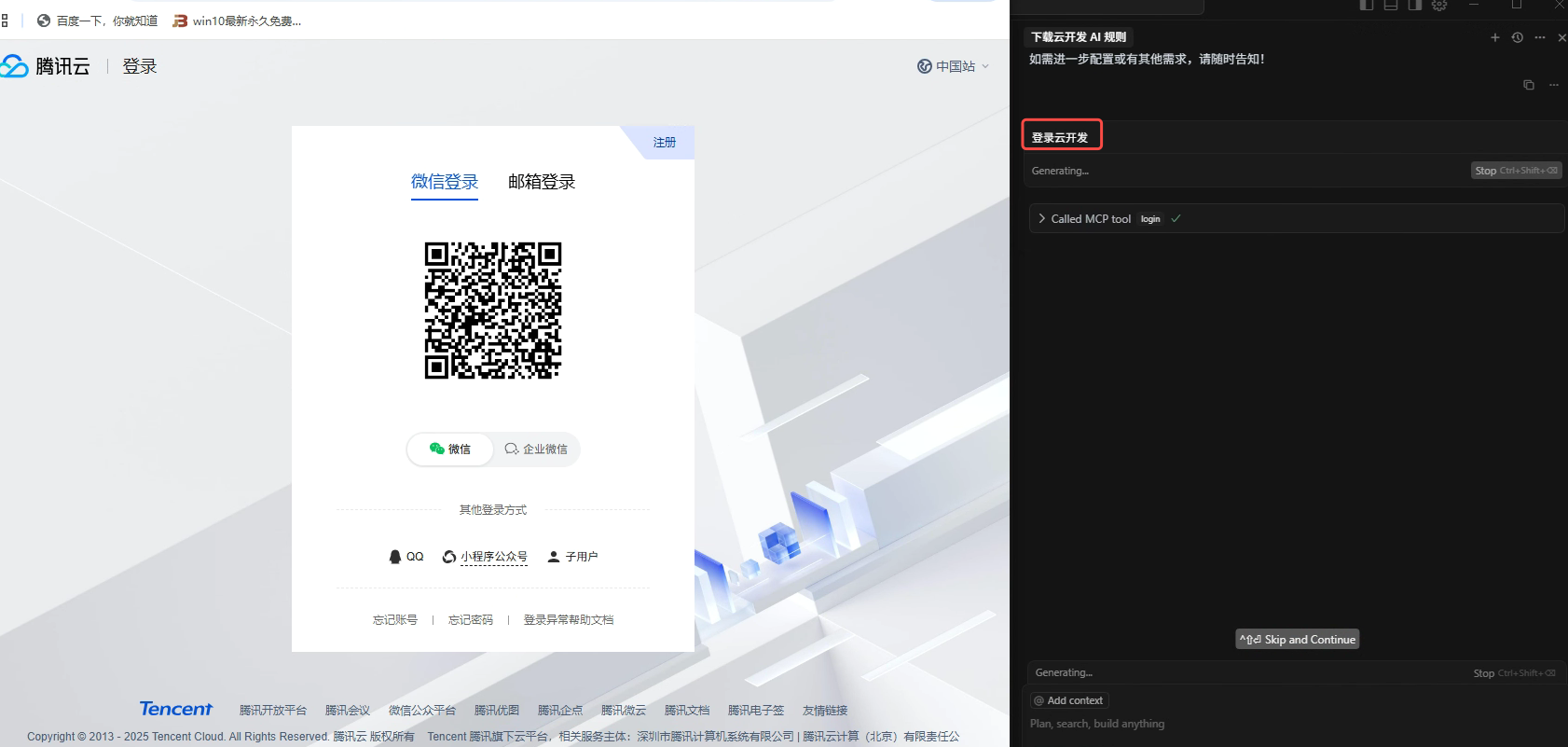Click the 下载云开发 AI 规则 chat title
Screen dimensions: 1568x747
click(x=1079, y=37)
